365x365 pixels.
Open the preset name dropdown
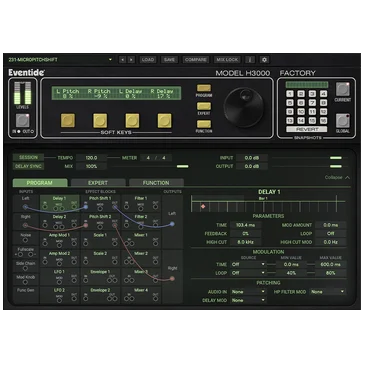(x=110, y=60)
